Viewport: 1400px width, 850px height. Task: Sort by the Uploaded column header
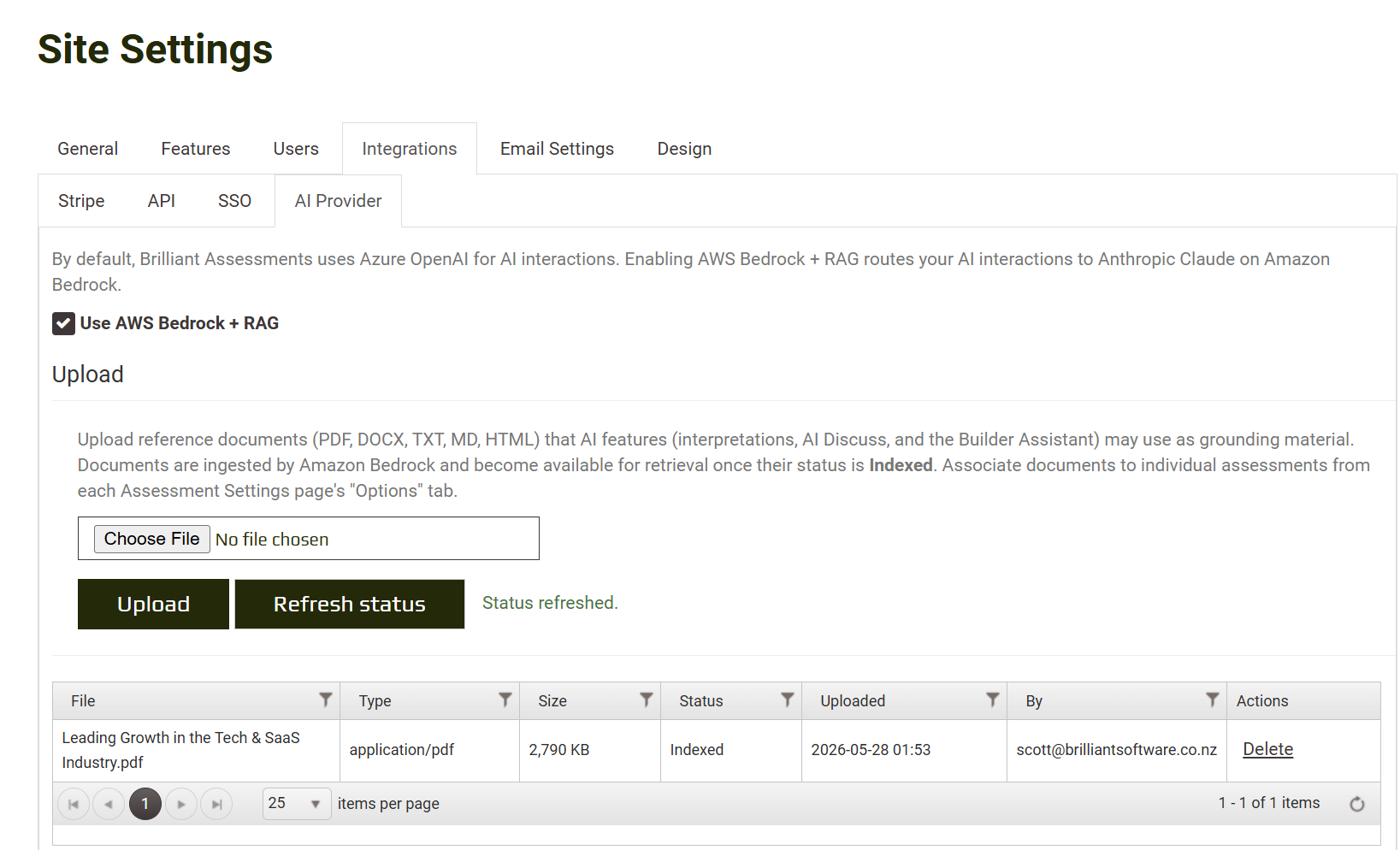853,700
